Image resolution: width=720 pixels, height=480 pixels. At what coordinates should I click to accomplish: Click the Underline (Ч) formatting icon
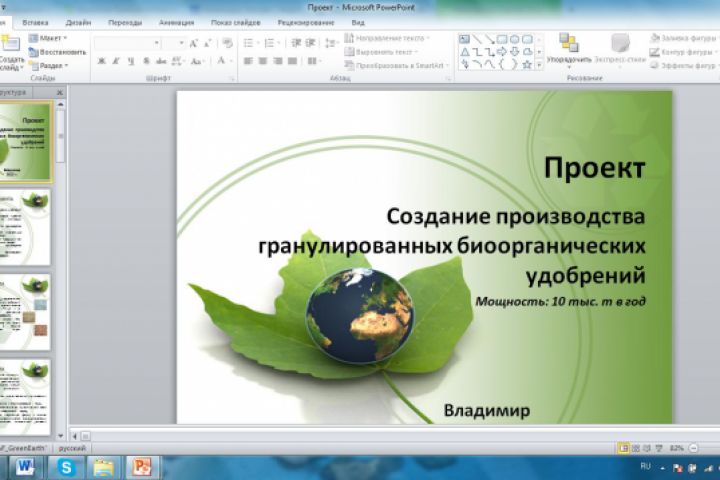(131, 61)
